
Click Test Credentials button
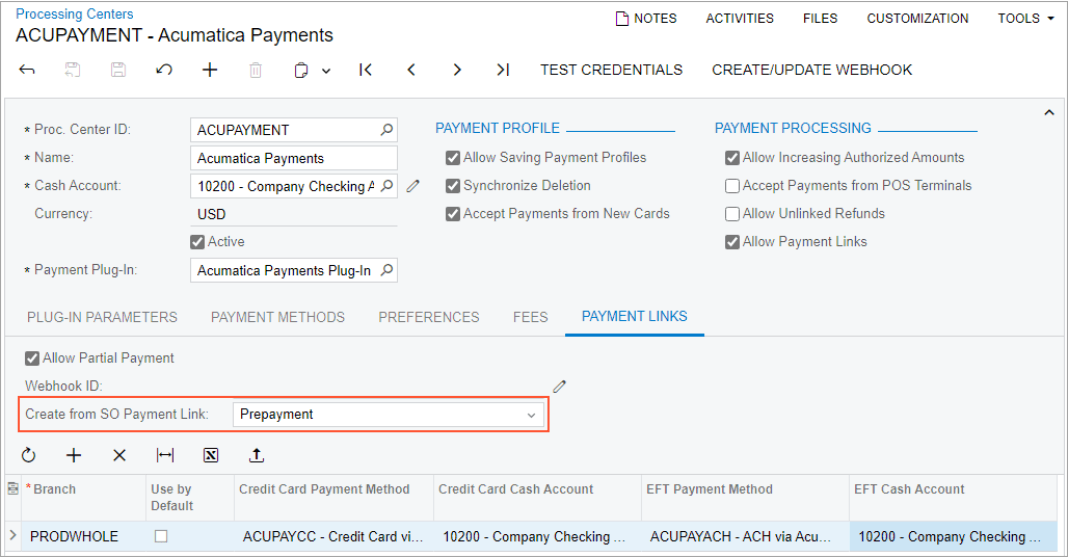[x=612, y=70]
